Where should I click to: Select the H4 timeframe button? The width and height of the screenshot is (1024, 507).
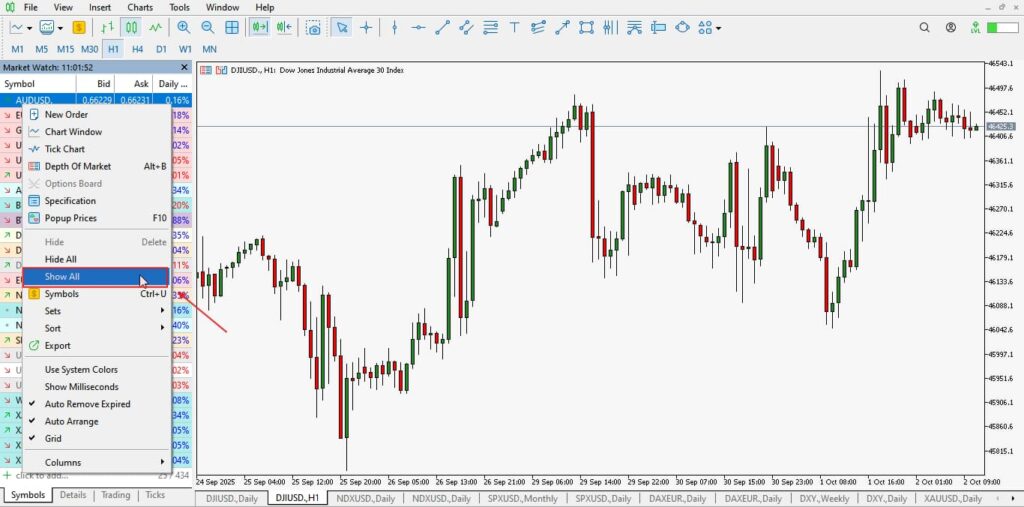pyautogui.click(x=137, y=48)
